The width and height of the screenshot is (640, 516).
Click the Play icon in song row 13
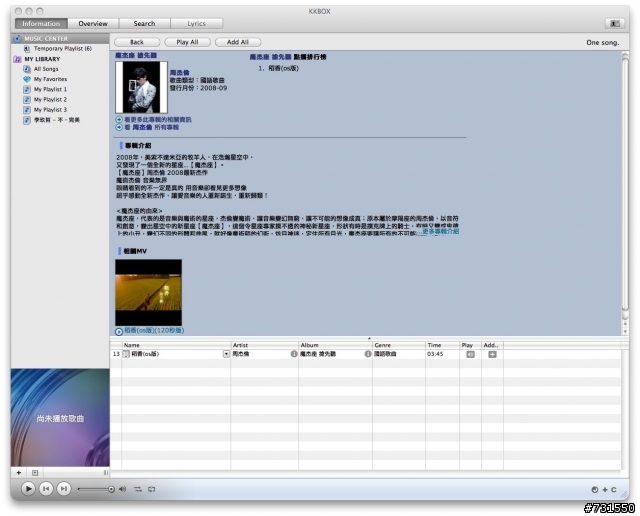coord(470,354)
